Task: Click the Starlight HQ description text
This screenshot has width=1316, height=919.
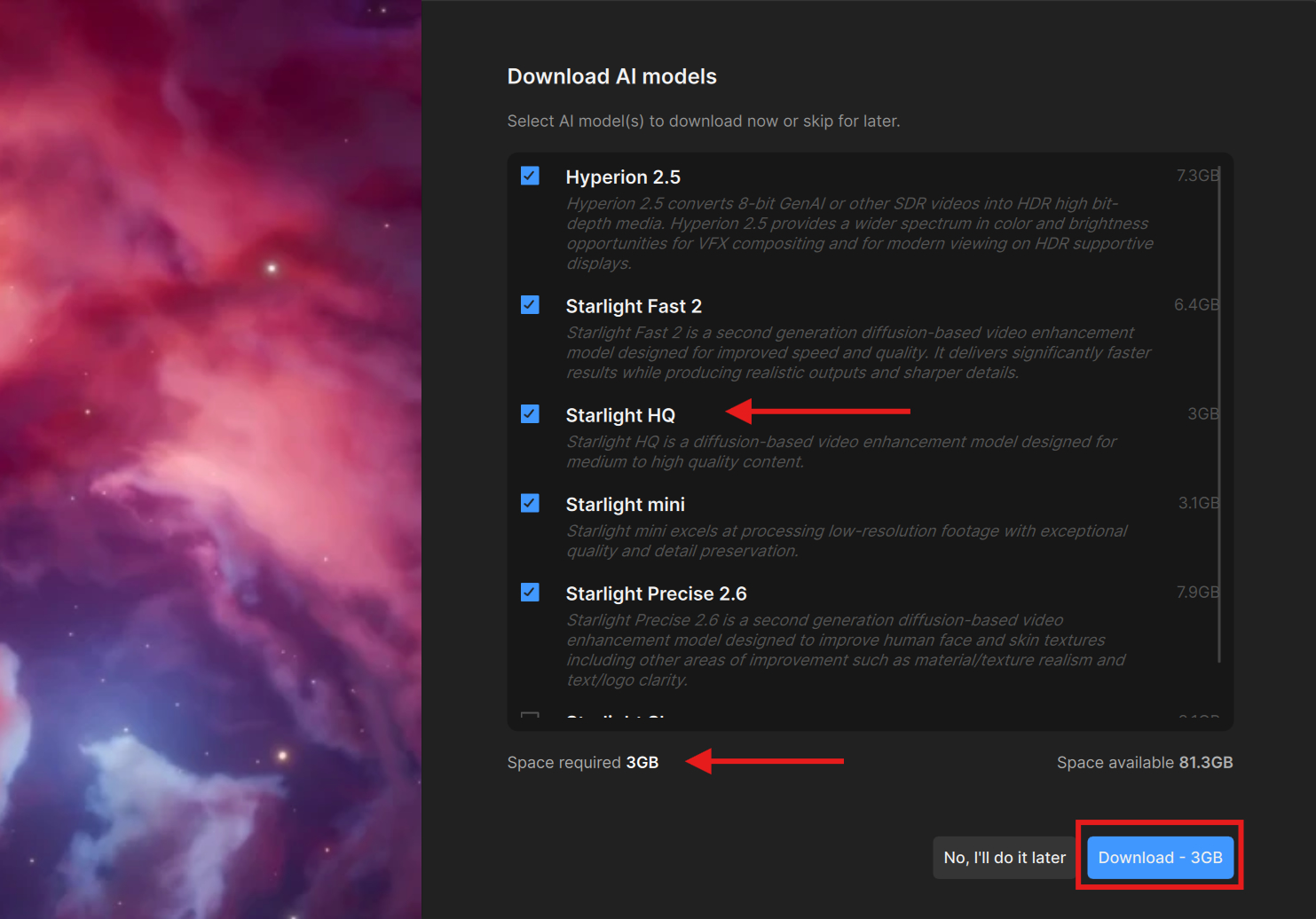Action: click(x=841, y=452)
